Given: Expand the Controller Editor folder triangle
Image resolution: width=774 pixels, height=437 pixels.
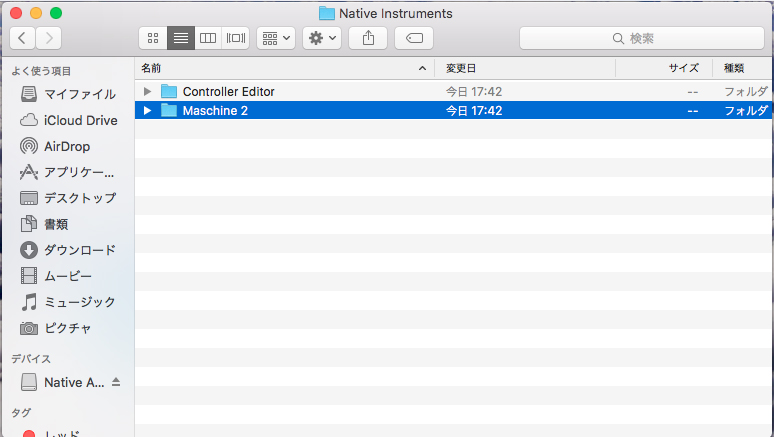Looking at the screenshot, I should [148, 92].
